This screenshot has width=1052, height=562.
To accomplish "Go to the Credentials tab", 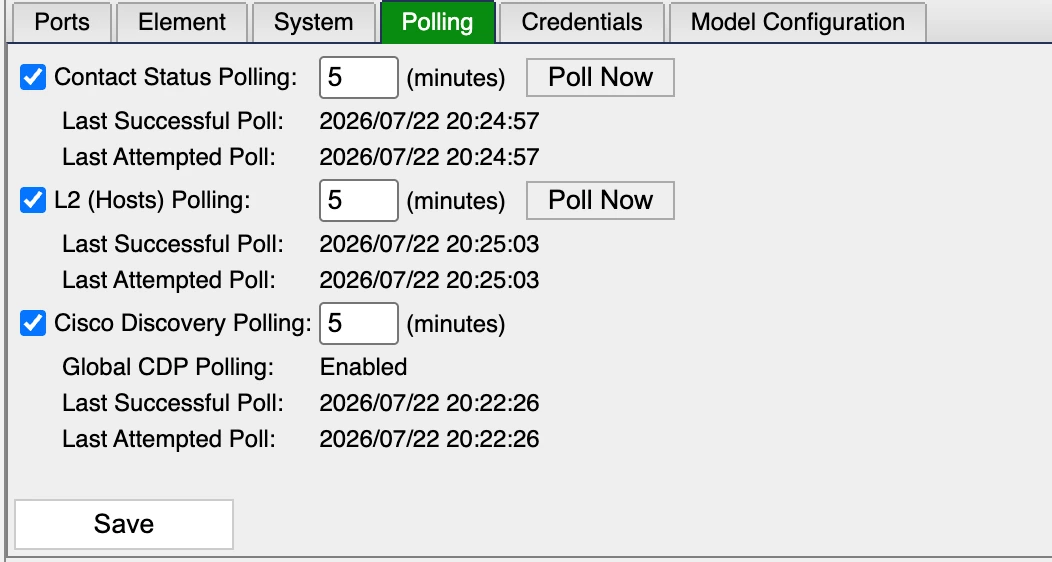I will coord(582,22).
